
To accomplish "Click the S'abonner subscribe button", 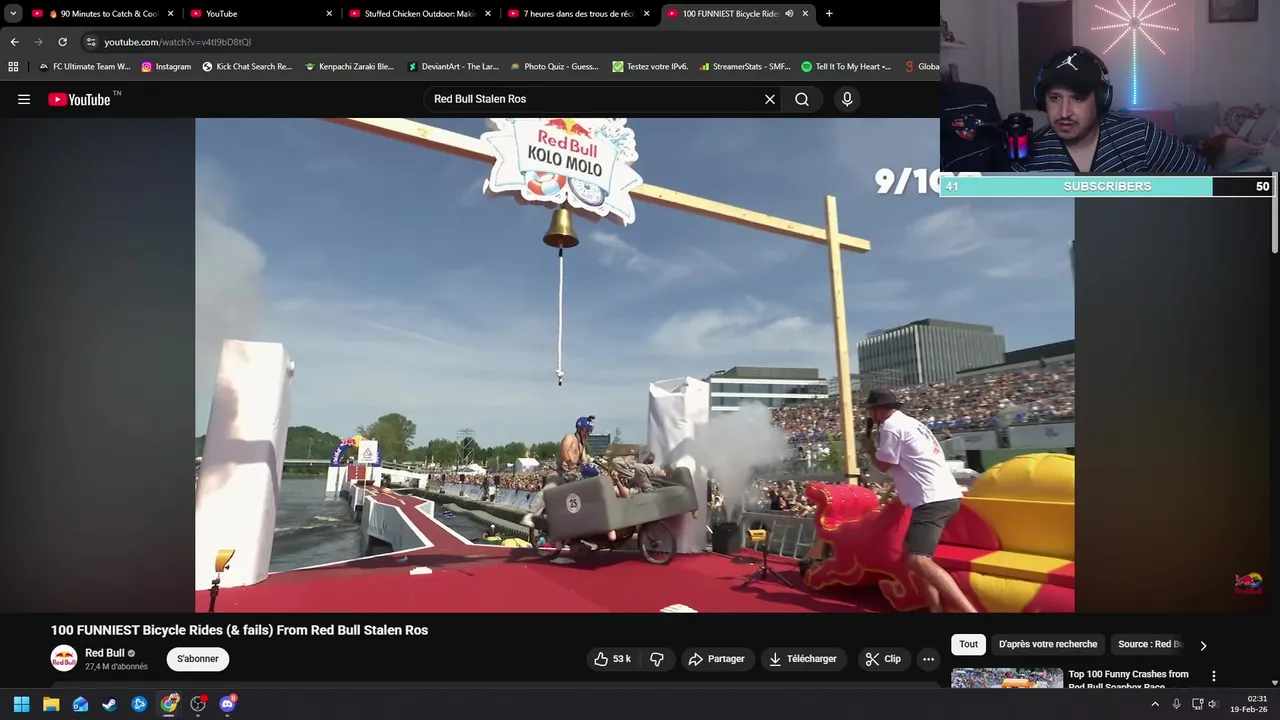I will [198, 659].
